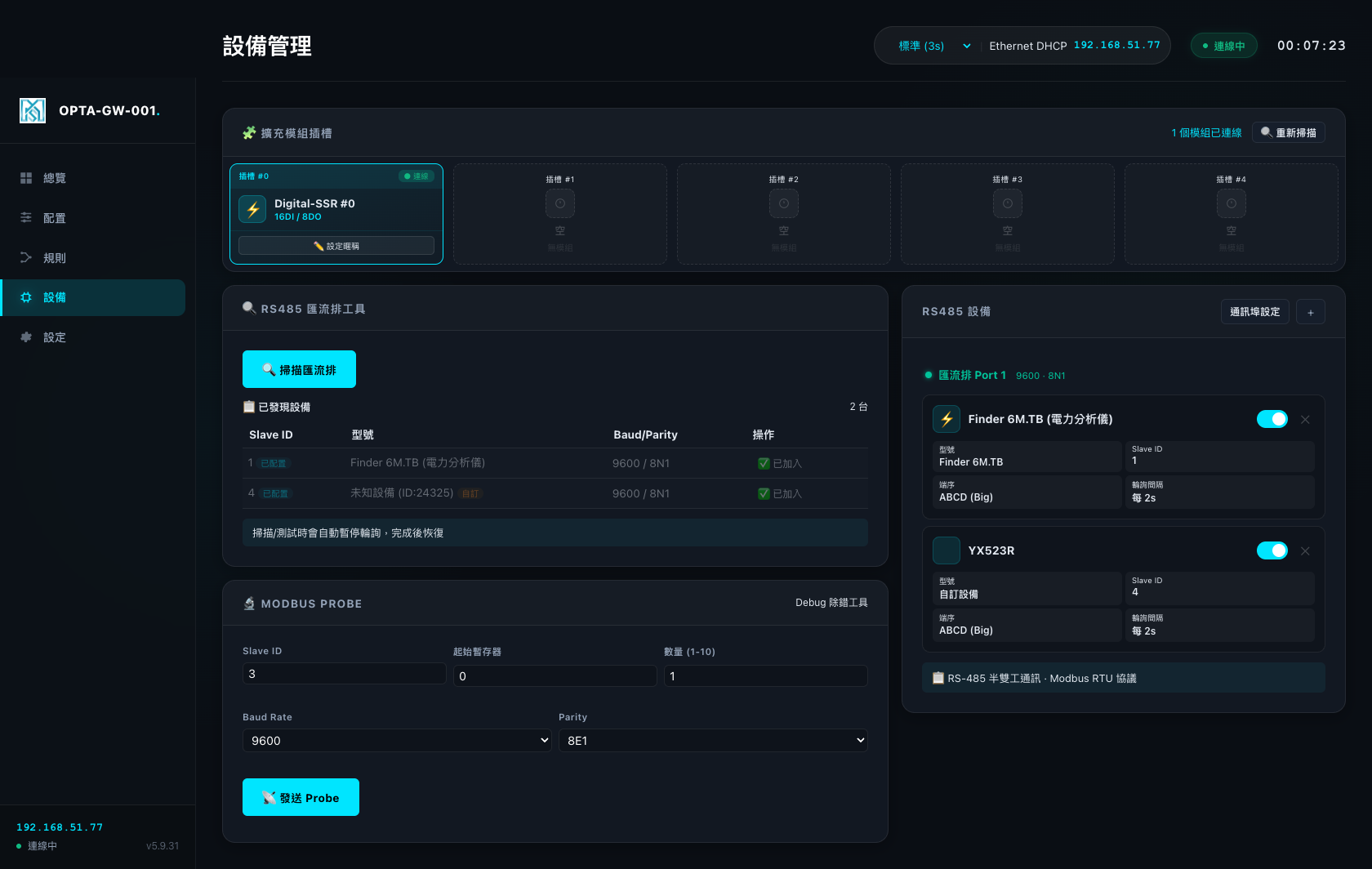Click the puzzle icon beside 擴充模組插槽
Screen dimensions: 1372x869
(x=249, y=132)
